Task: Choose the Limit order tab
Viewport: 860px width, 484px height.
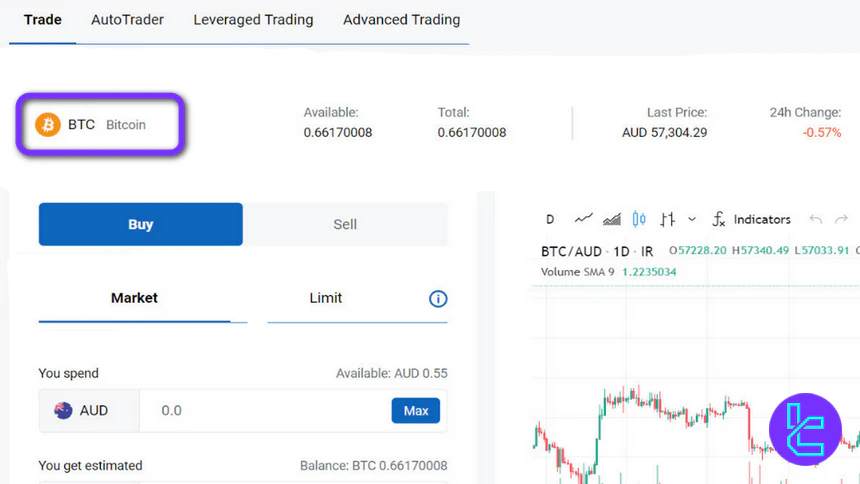Action: coord(325,298)
